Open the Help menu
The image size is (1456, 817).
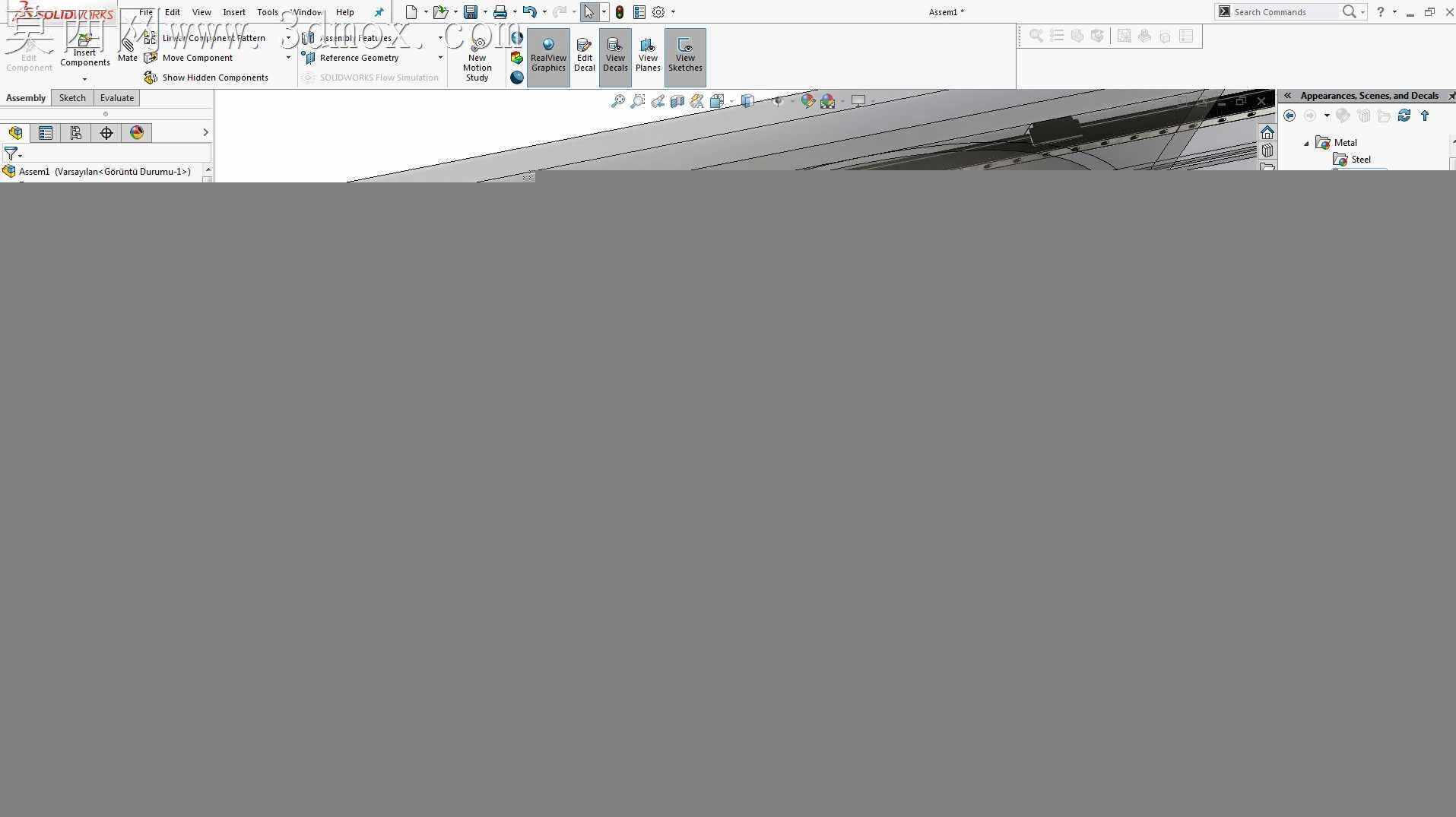click(345, 12)
